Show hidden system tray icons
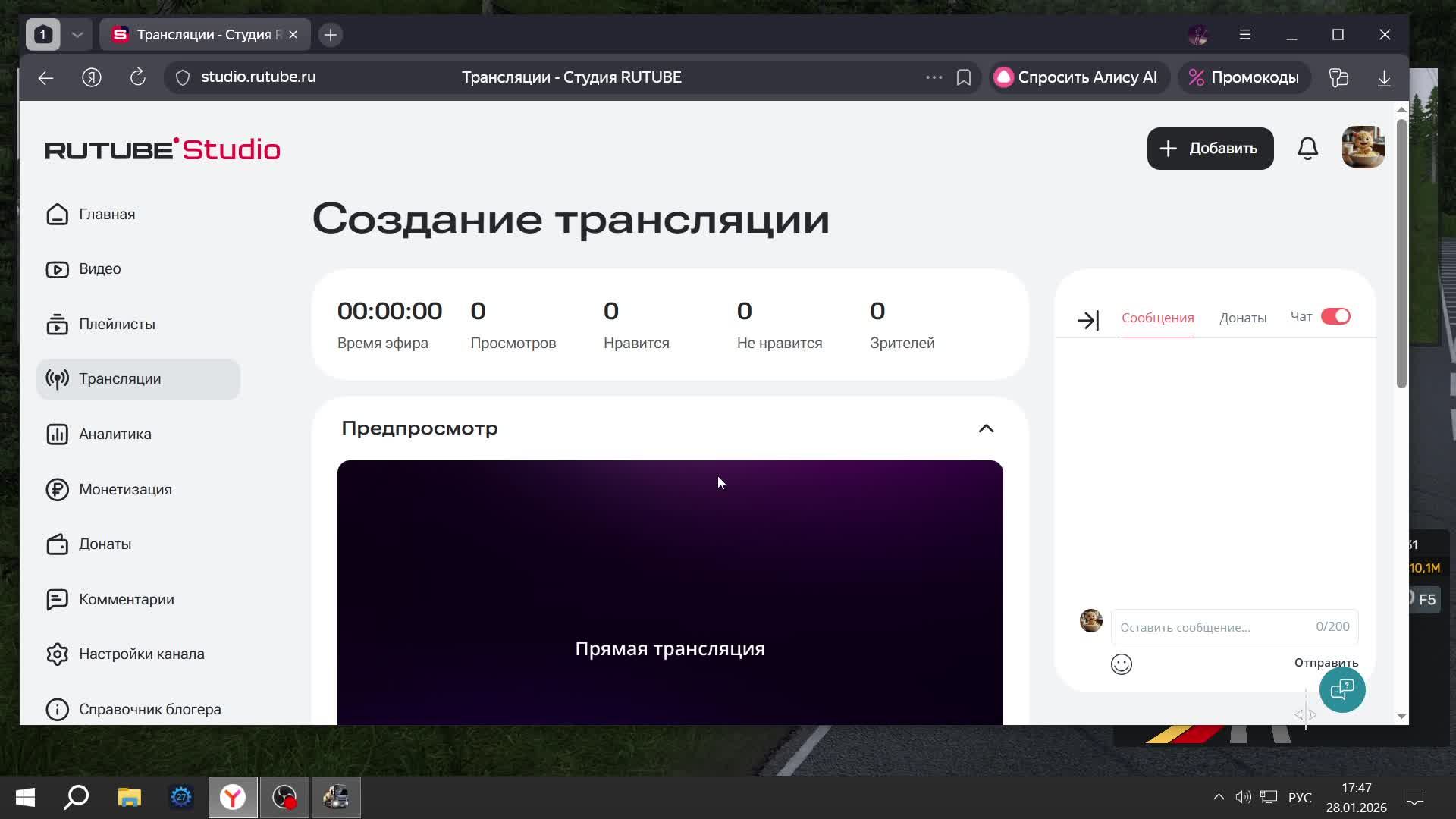 click(x=1218, y=797)
